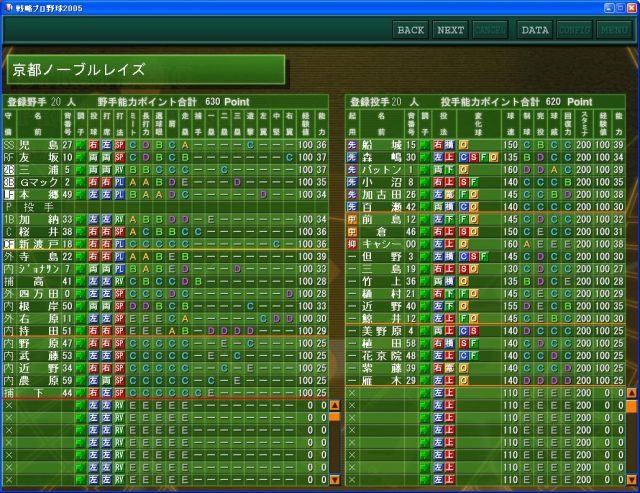Click the red S pitch icon for 小沼
The height and width of the screenshot is (493, 640).
[463, 182]
